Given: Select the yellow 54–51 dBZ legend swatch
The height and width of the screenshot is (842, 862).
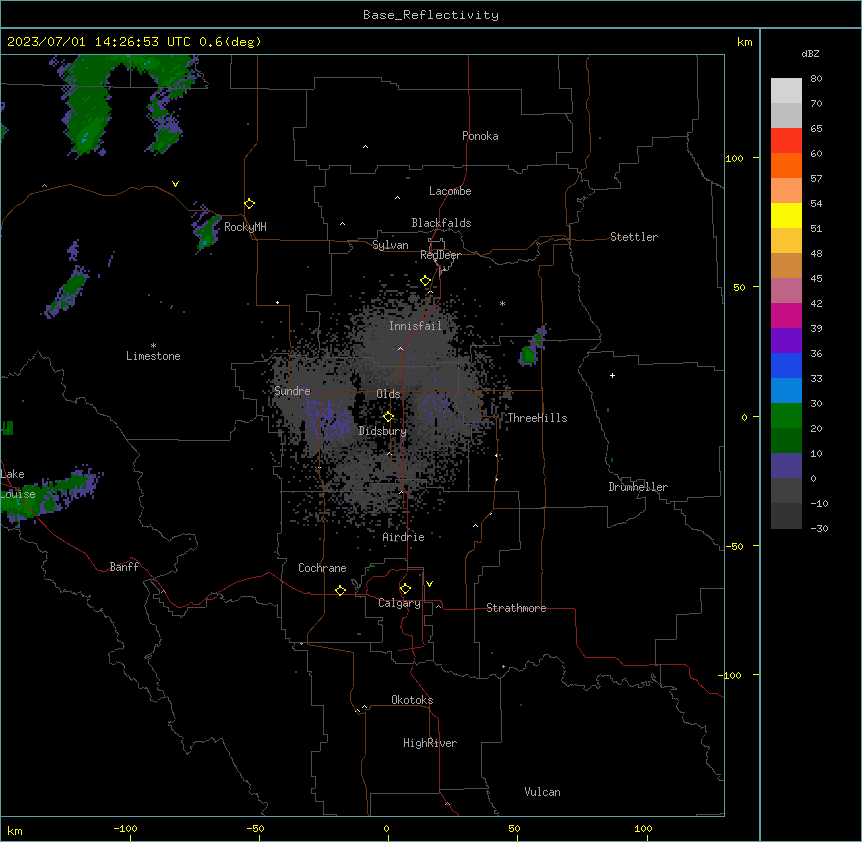Looking at the screenshot, I should click(x=786, y=215).
